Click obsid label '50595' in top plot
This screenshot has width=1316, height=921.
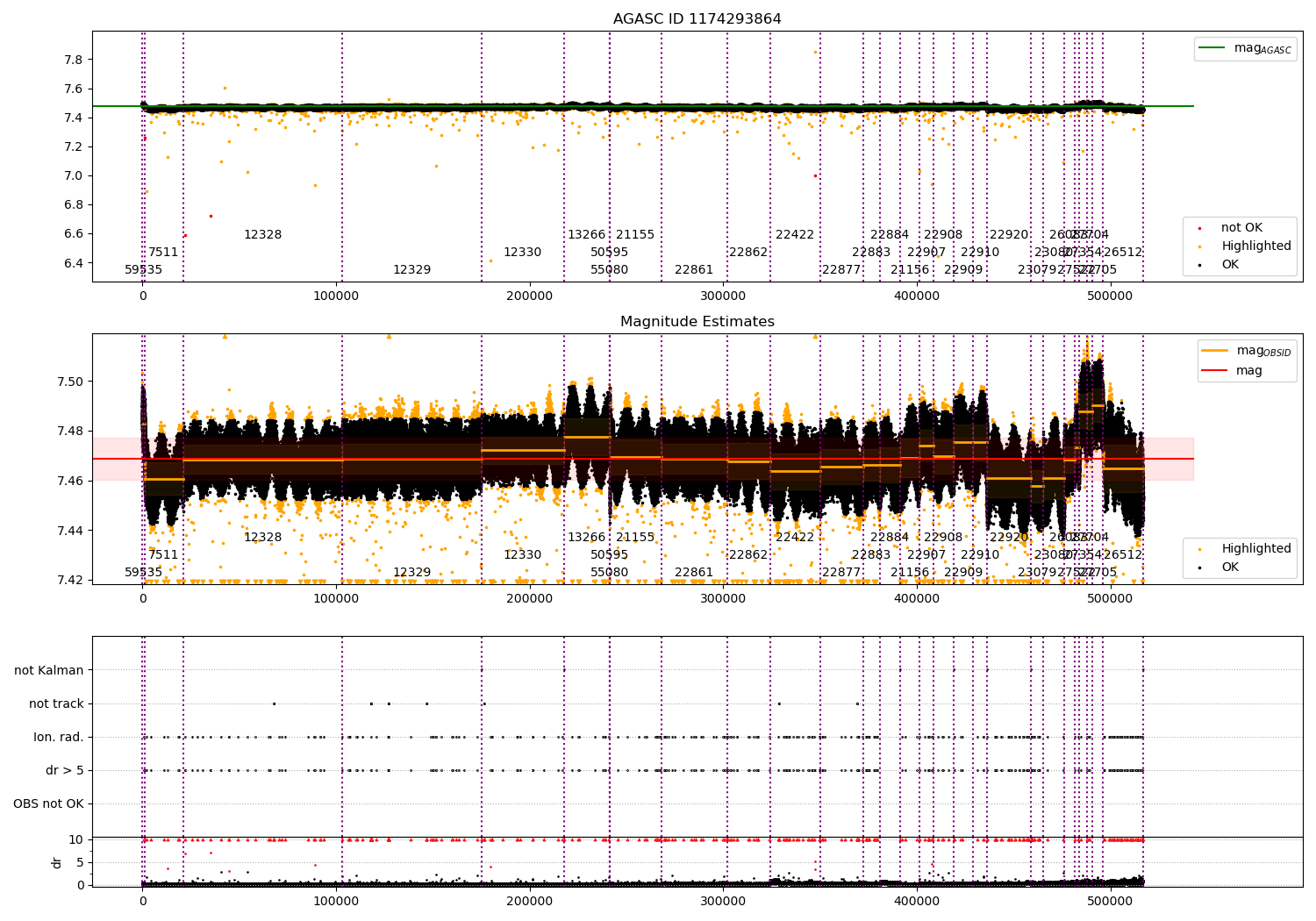(609, 253)
